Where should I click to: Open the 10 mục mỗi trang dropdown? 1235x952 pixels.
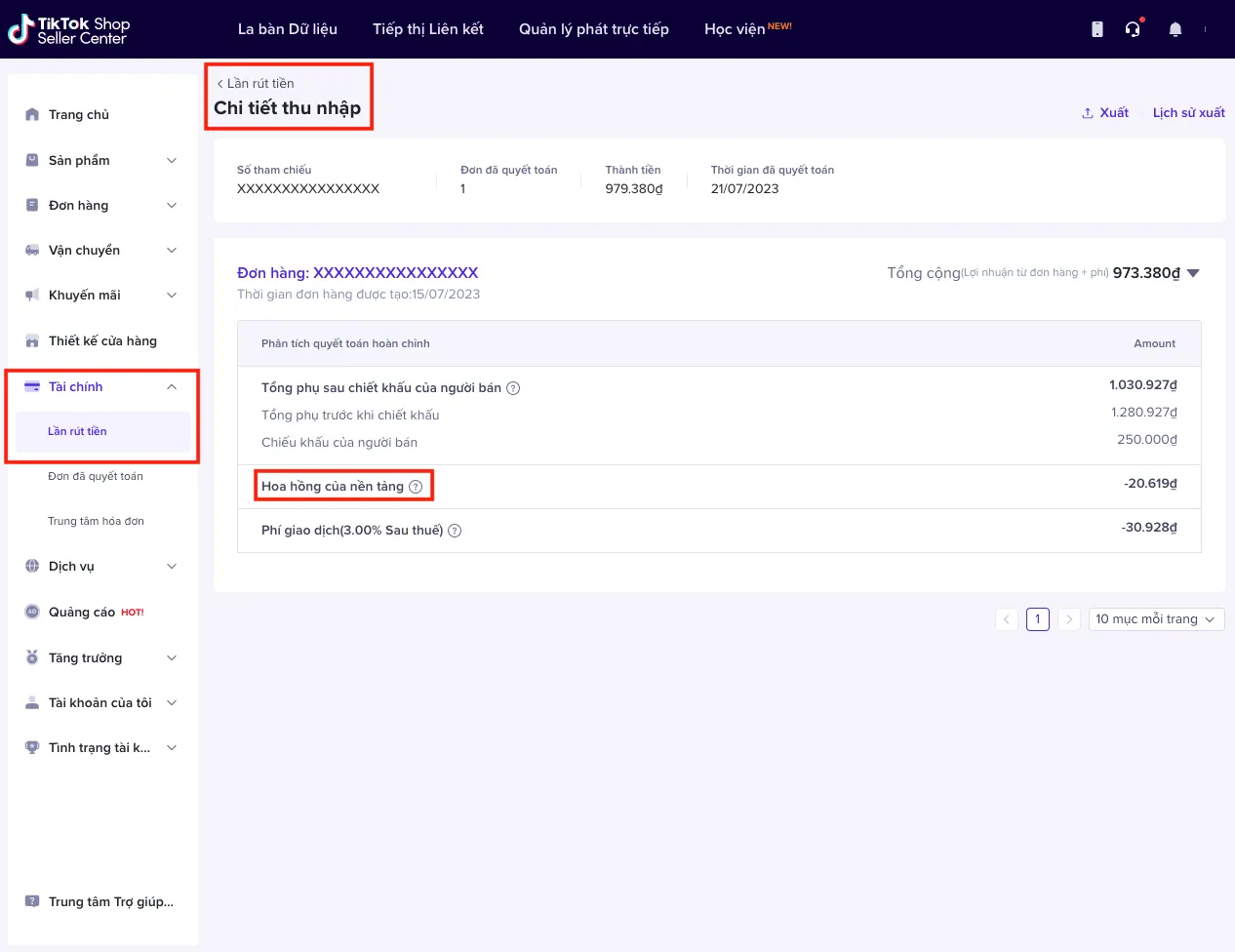pos(1156,619)
